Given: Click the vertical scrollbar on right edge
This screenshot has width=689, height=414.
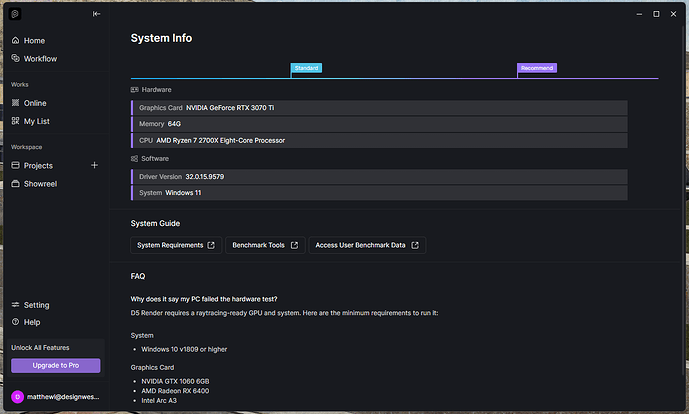Looking at the screenshot, I should 684,198.
